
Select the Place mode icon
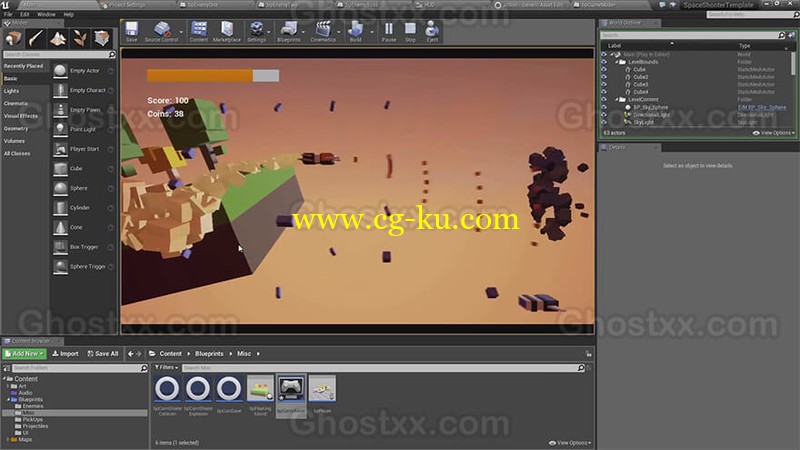[x=13, y=38]
